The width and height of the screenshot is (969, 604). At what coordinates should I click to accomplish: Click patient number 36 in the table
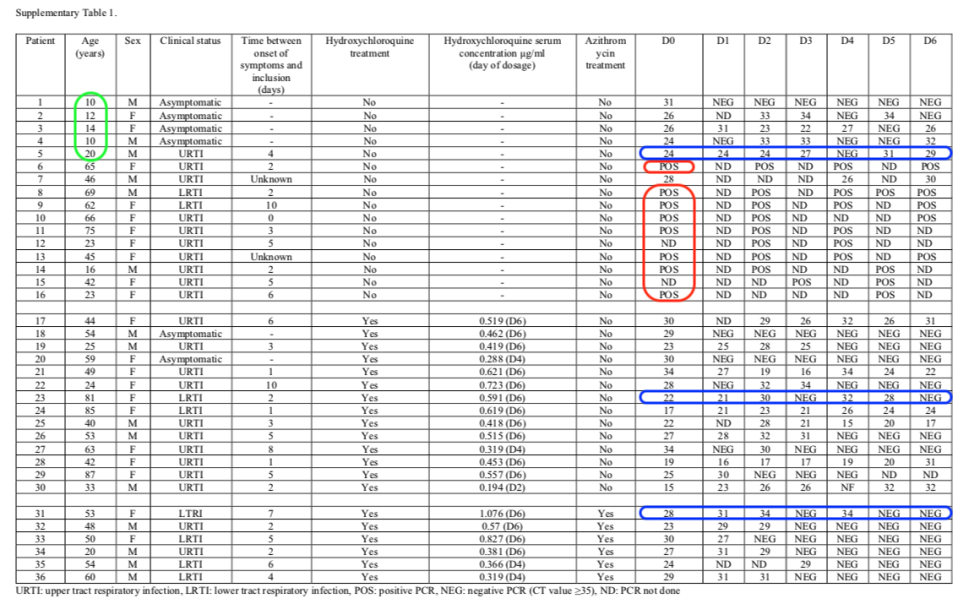click(x=40, y=577)
